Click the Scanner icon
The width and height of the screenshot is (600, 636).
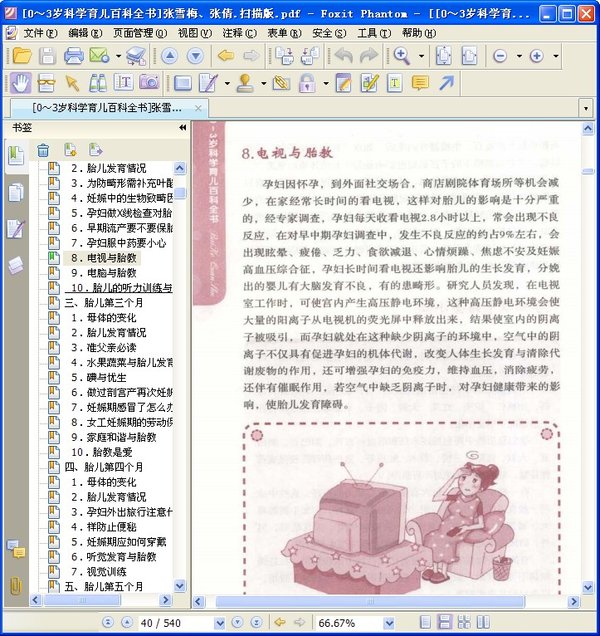coord(136,56)
